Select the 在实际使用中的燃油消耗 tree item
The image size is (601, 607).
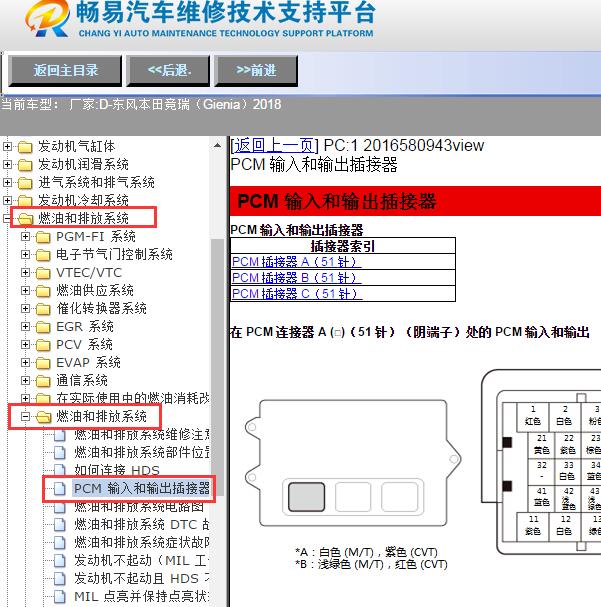[x=133, y=398]
